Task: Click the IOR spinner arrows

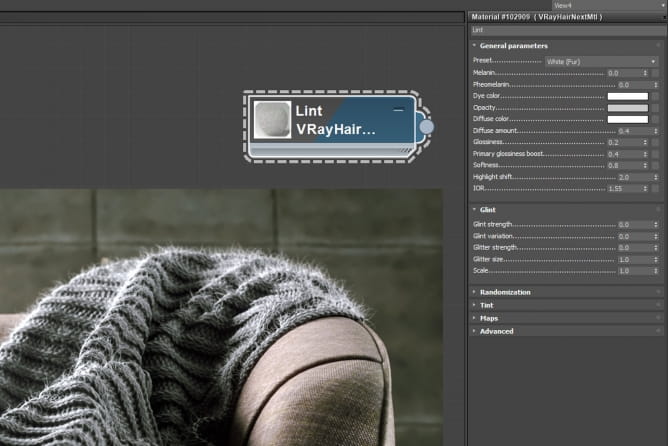Action: click(644, 188)
